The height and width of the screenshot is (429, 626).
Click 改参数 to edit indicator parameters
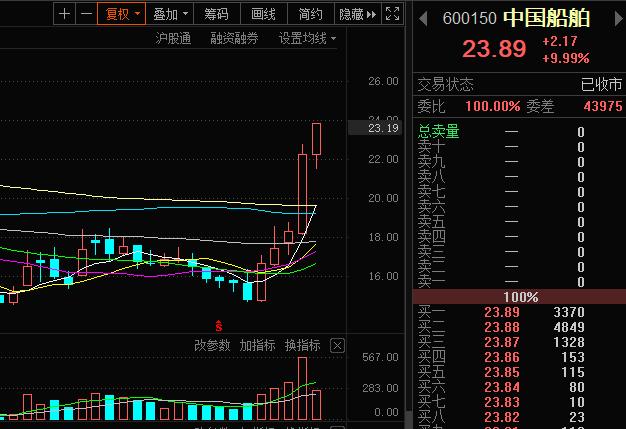coord(212,345)
